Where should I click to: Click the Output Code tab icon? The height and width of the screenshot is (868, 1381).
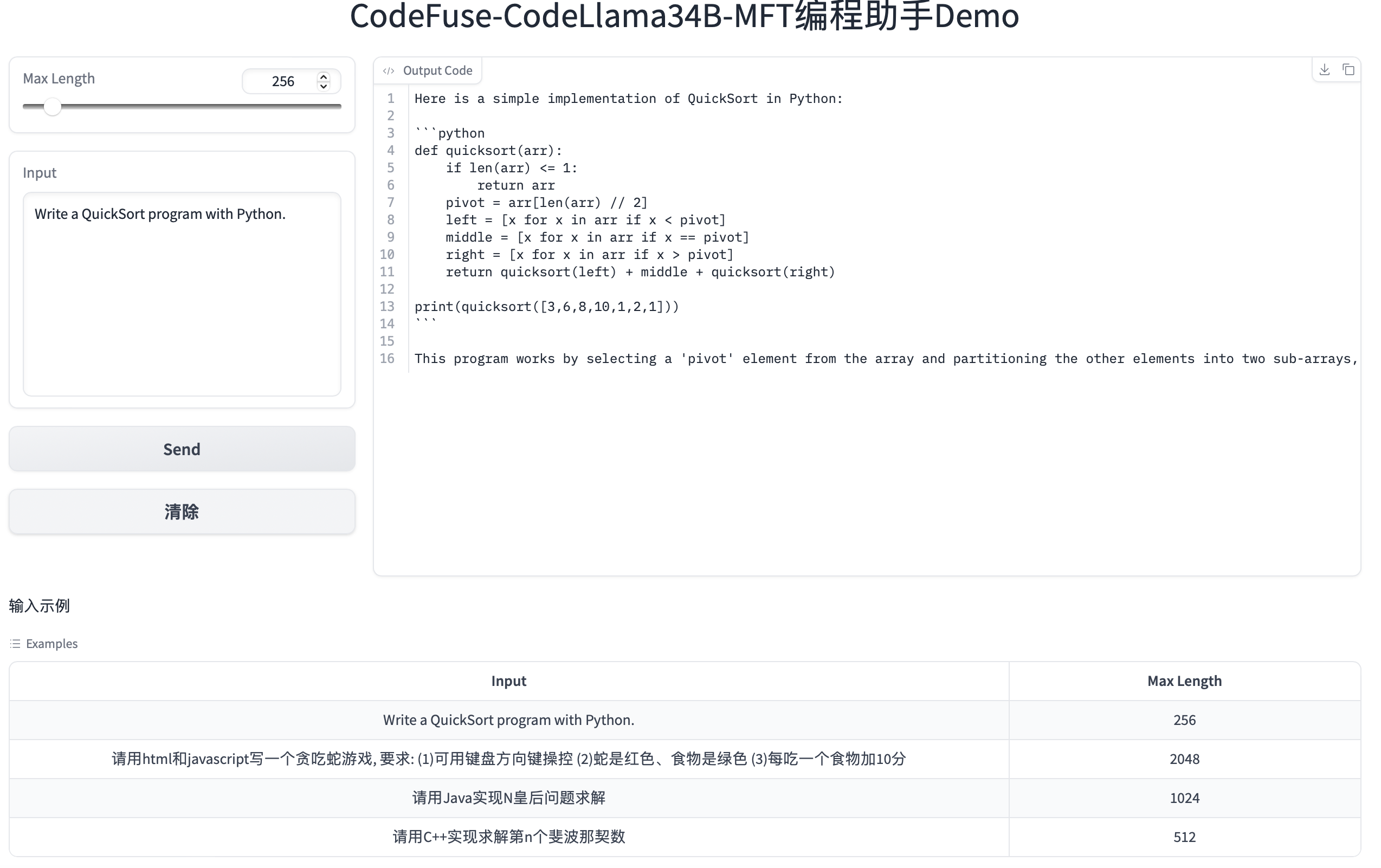pos(389,70)
